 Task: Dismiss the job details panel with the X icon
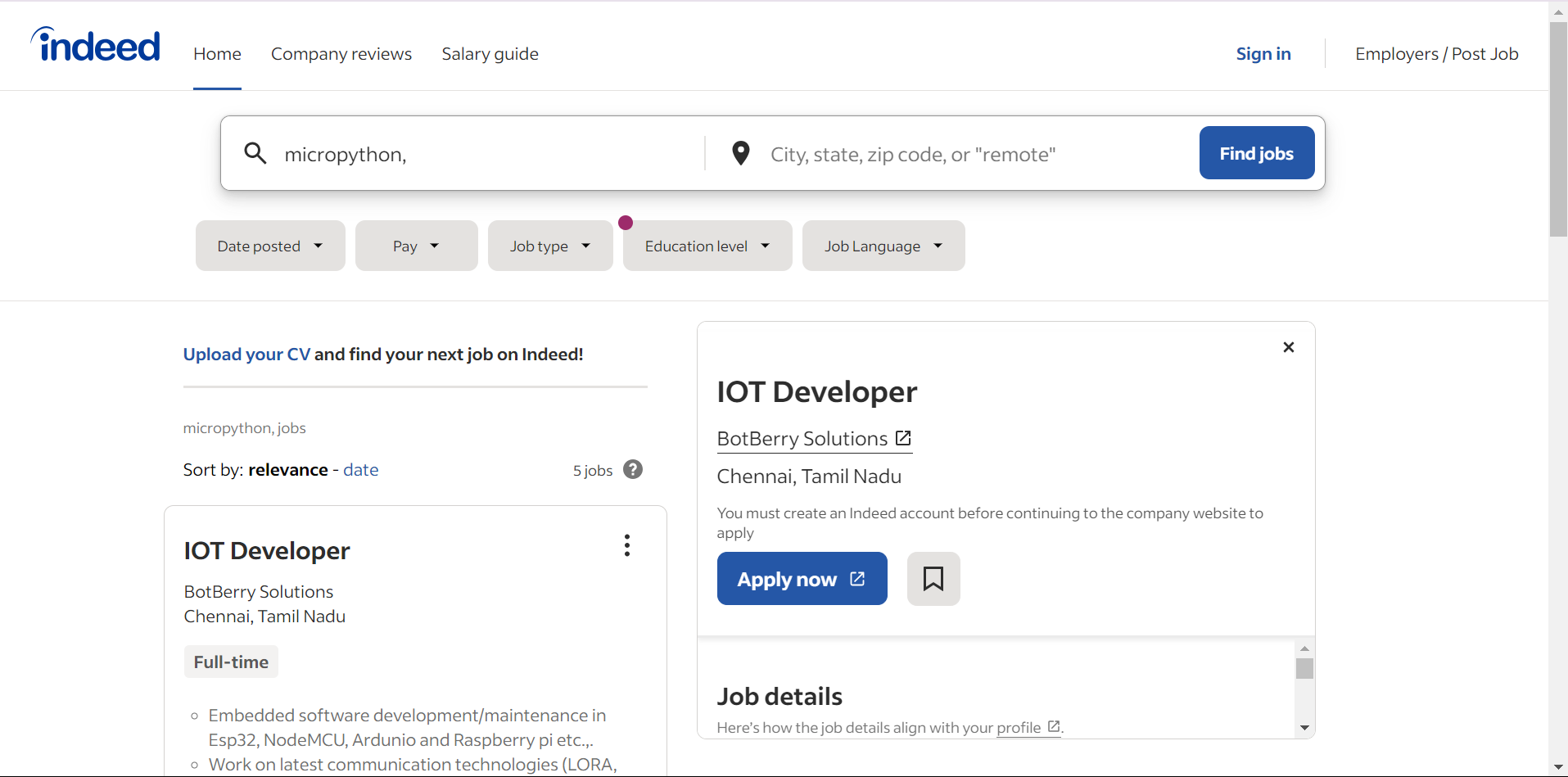1288,347
